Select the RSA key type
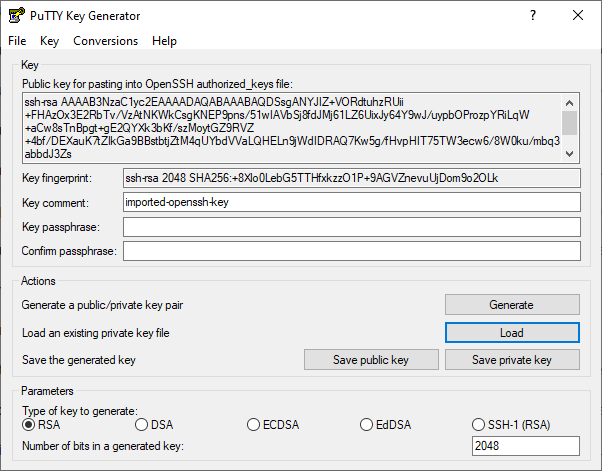The width and height of the screenshot is (602, 471). 41,425
